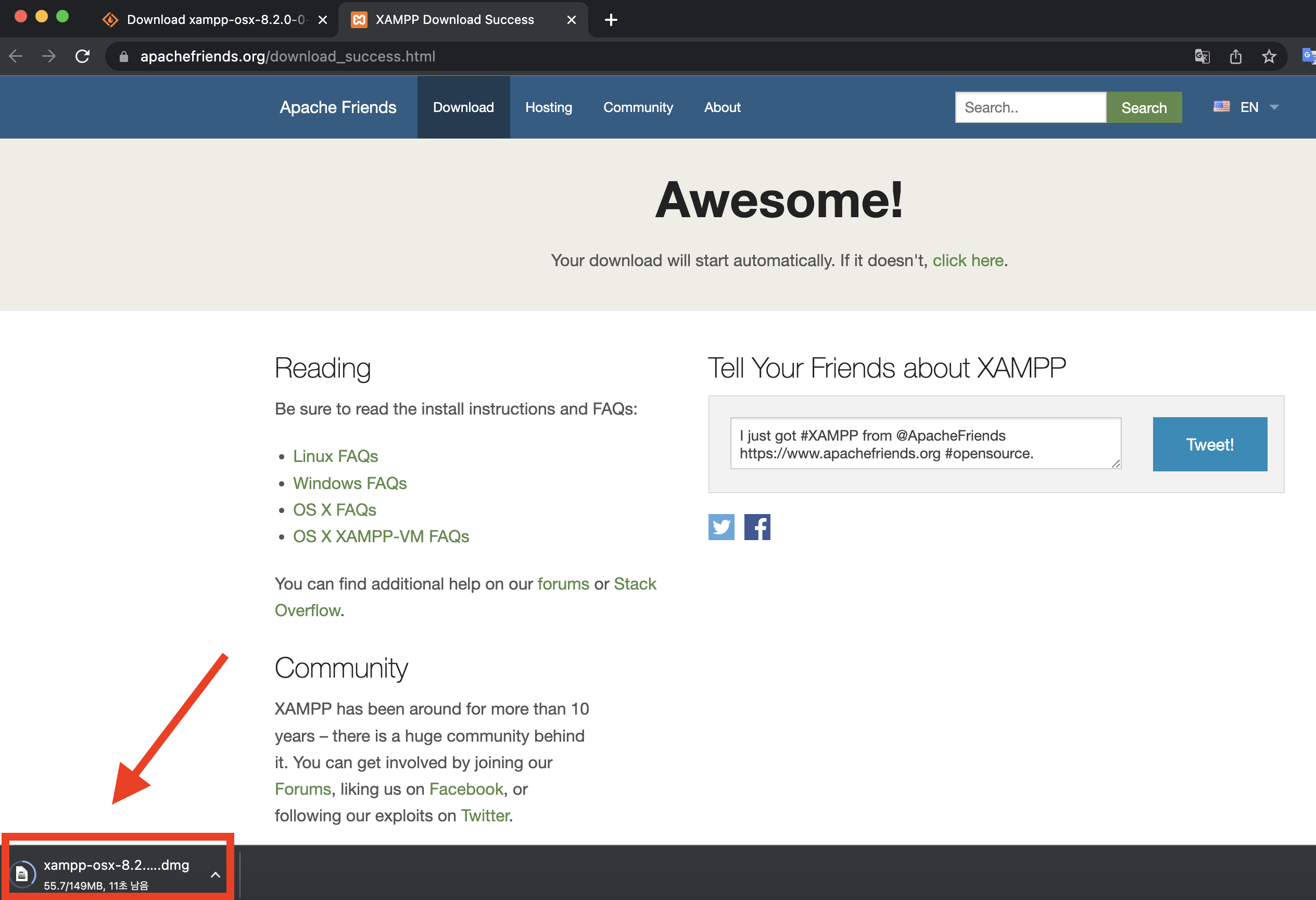Open the EN language dropdown
Screen dimensions: 1316x900
coord(1246,107)
